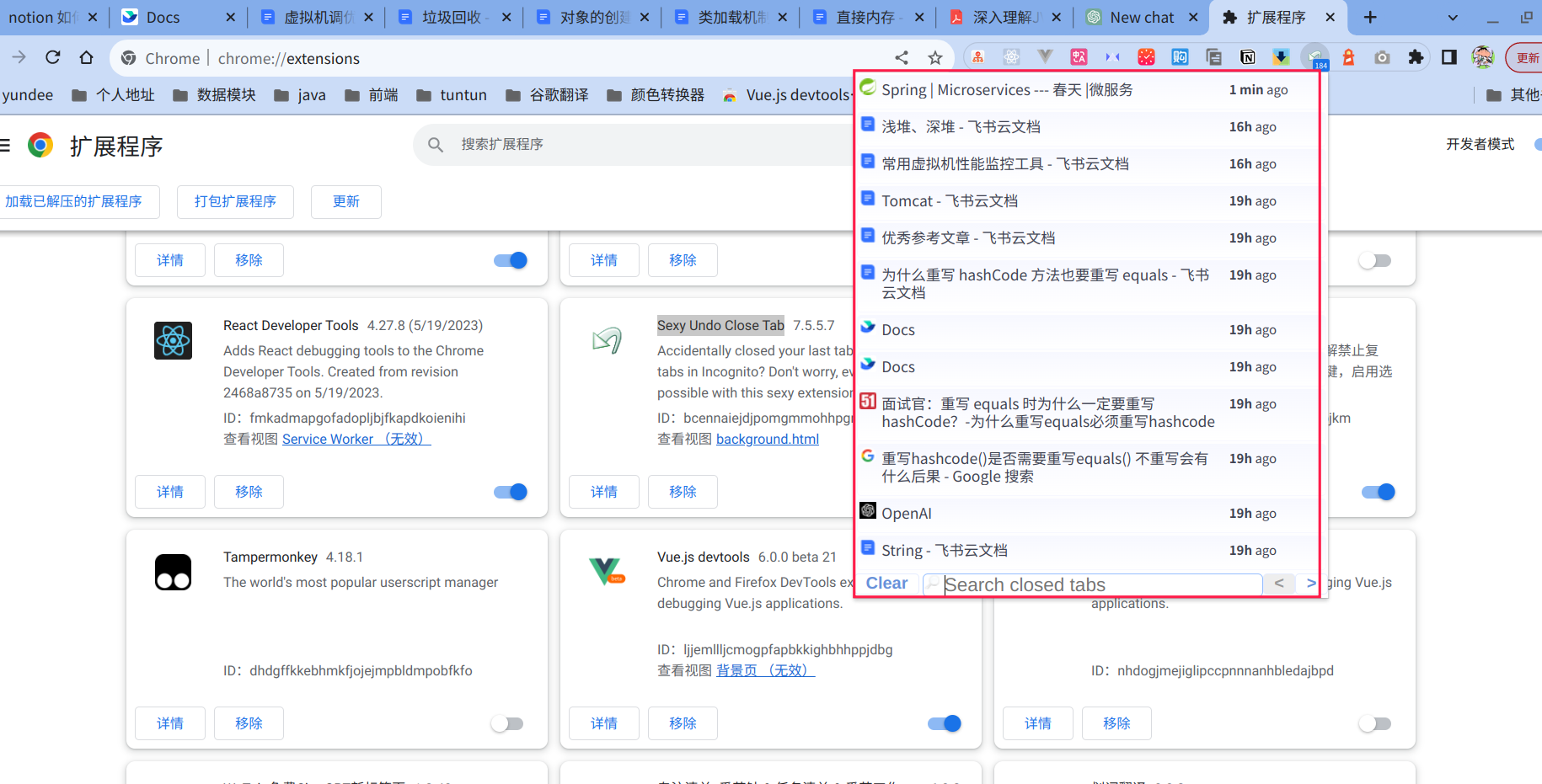Reopen the OpenAI closed tab

pyautogui.click(x=1087, y=514)
